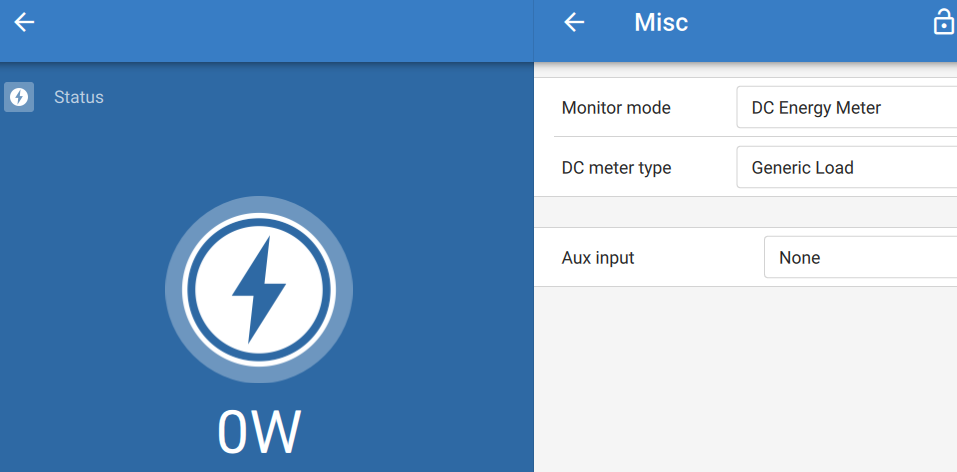The width and height of the screenshot is (957, 472).
Task: Select the Status tab label
Action: point(79,97)
